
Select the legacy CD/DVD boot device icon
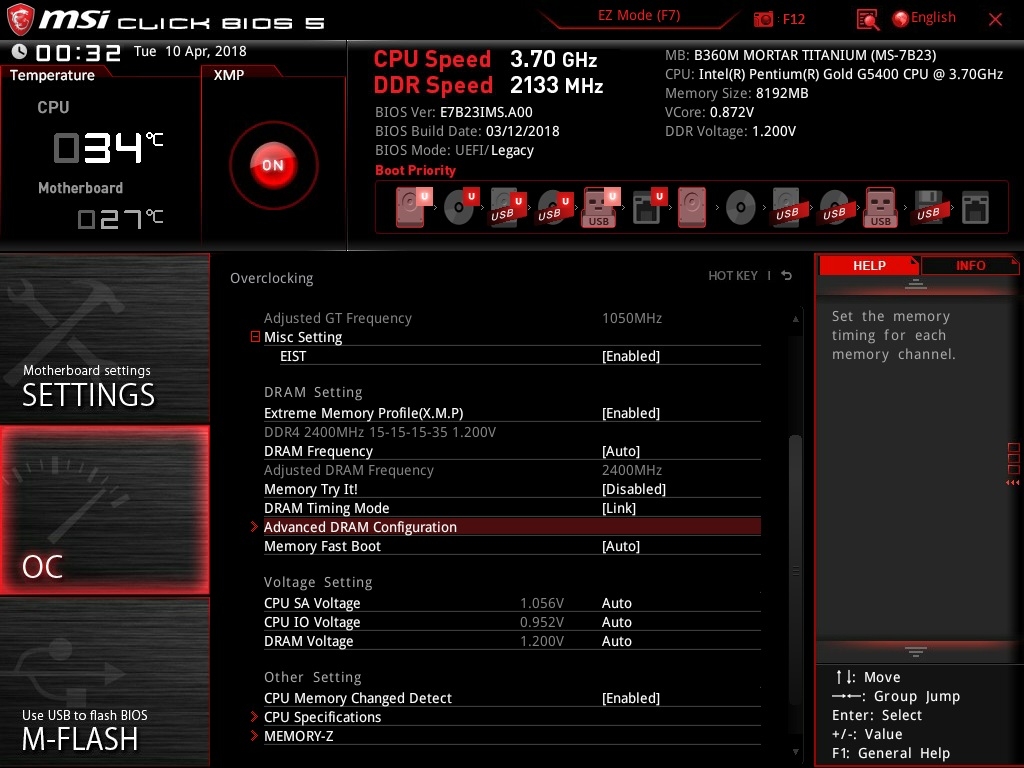tap(741, 207)
